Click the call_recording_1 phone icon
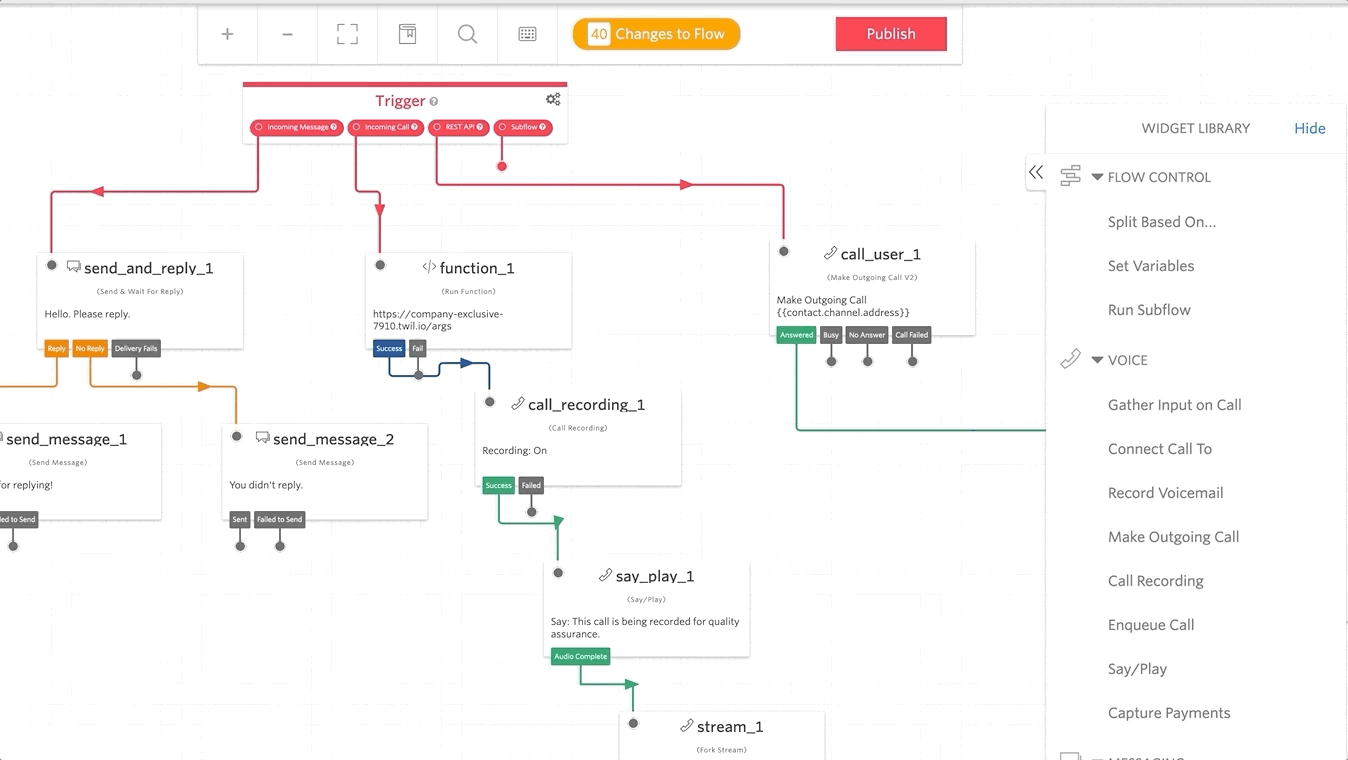Screen dimensions: 1348x760 (517, 404)
